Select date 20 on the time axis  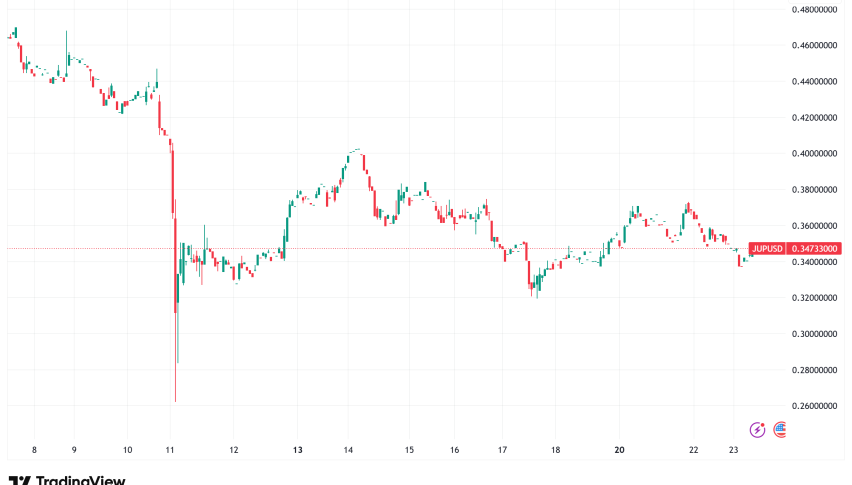(x=620, y=451)
